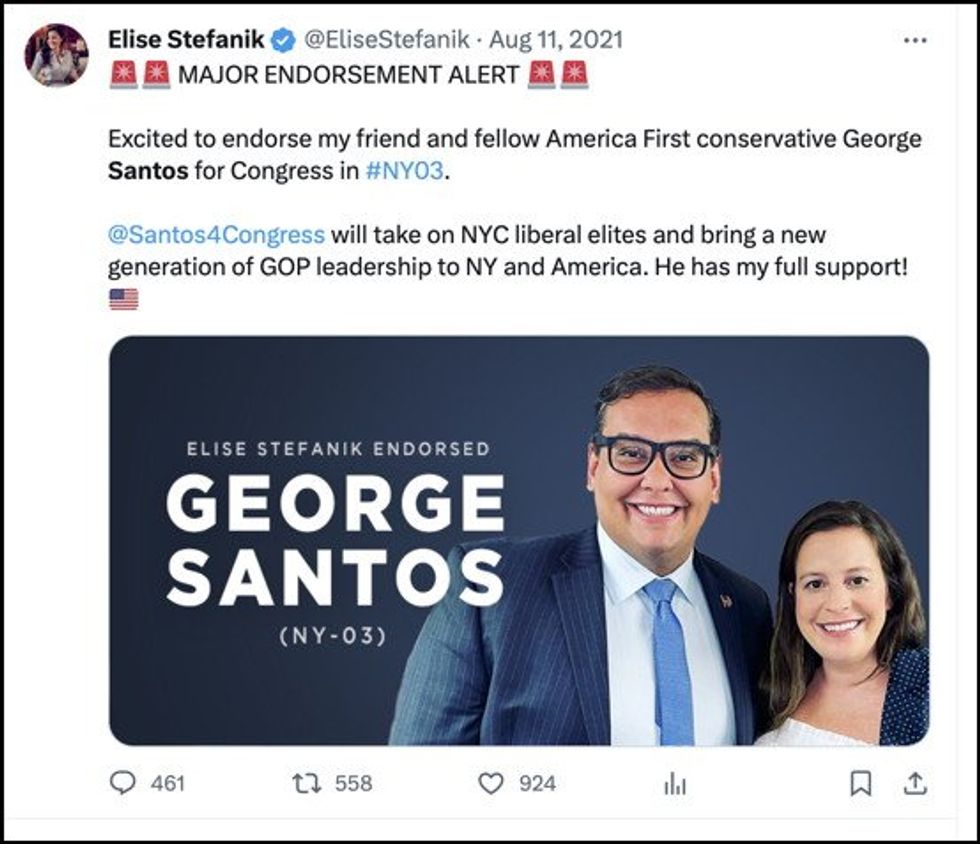Open the profile avatar picture
Screen dimensions: 980x844
click(x=56, y=55)
